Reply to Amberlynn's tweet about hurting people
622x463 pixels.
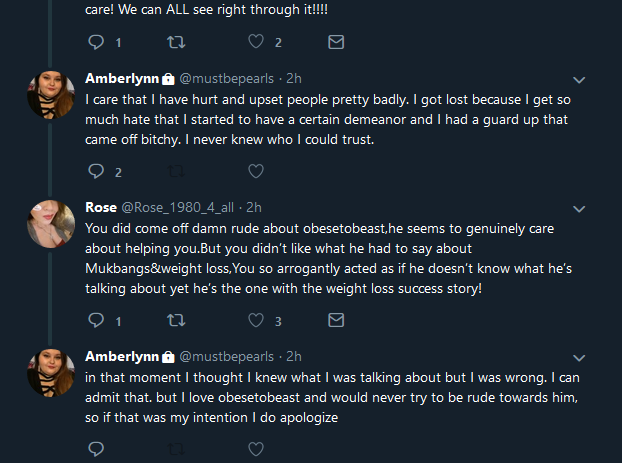point(96,171)
